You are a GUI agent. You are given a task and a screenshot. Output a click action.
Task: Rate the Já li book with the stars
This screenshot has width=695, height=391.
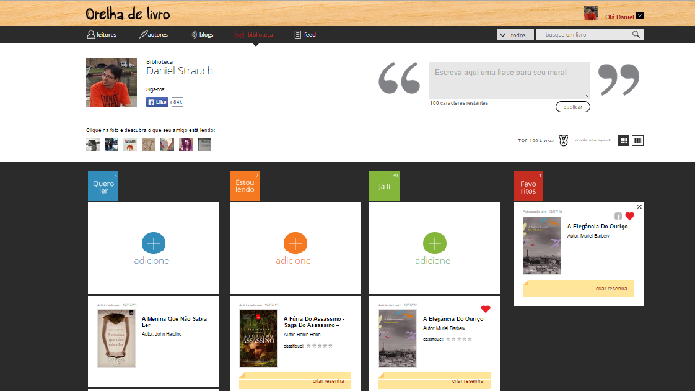point(459,339)
